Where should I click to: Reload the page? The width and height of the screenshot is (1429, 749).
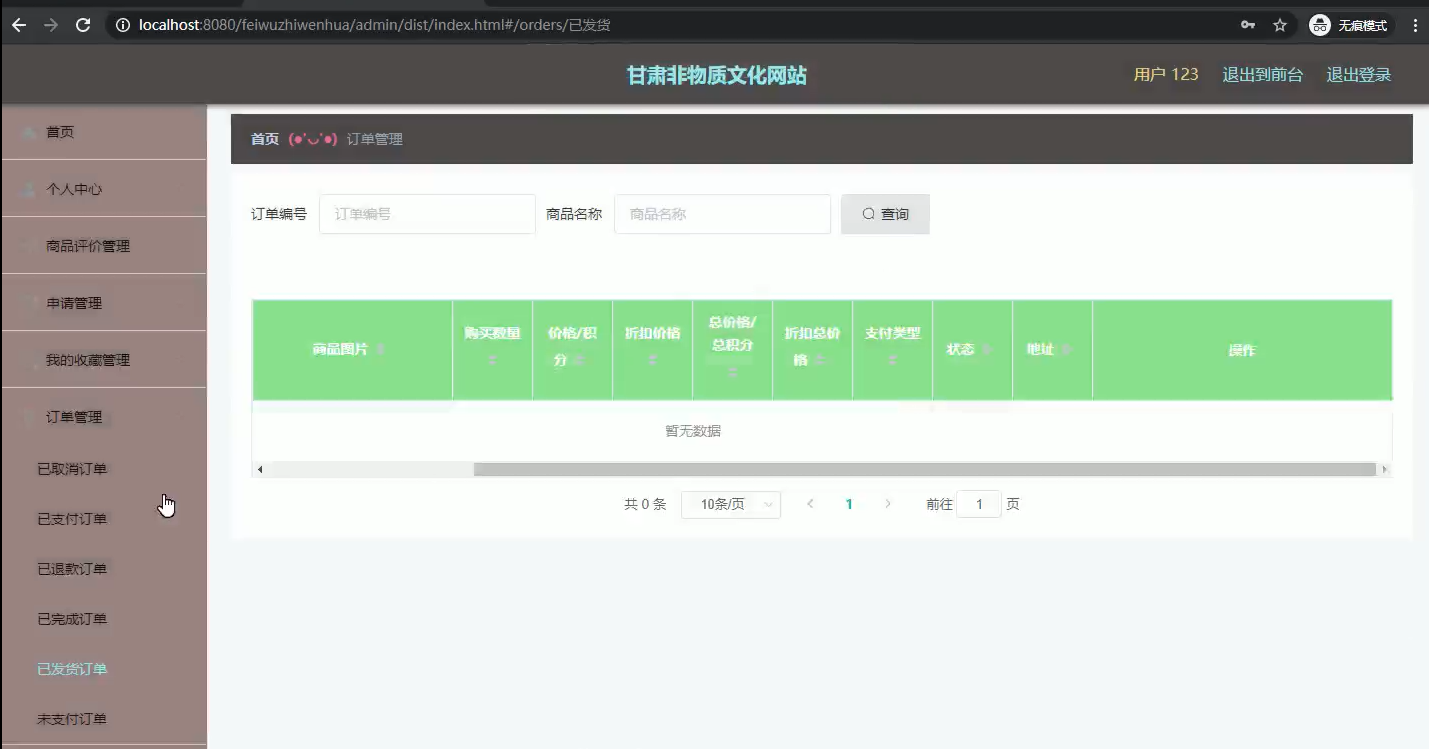click(83, 25)
